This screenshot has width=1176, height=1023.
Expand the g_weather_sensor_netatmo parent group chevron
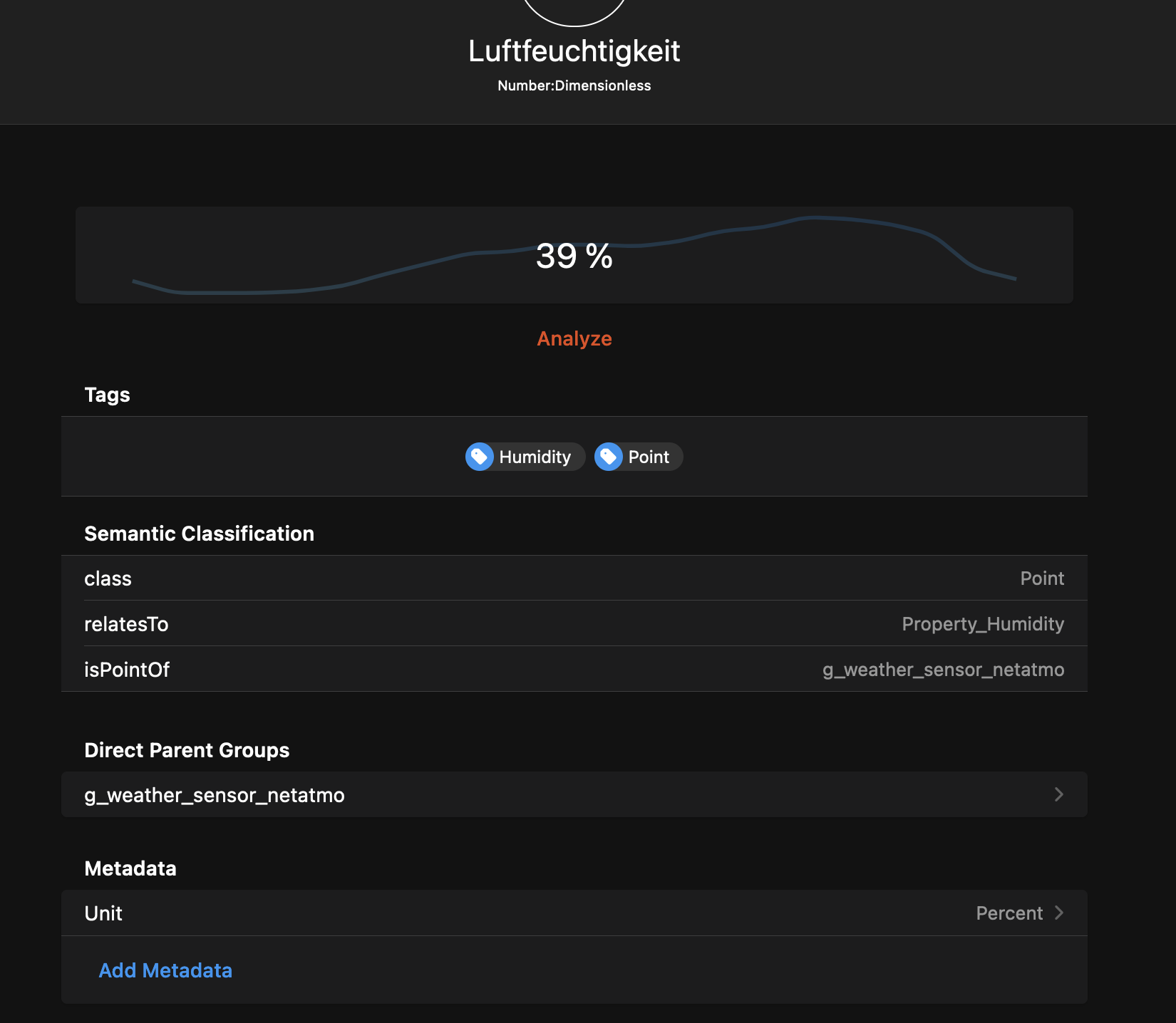tap(1059, 794)
